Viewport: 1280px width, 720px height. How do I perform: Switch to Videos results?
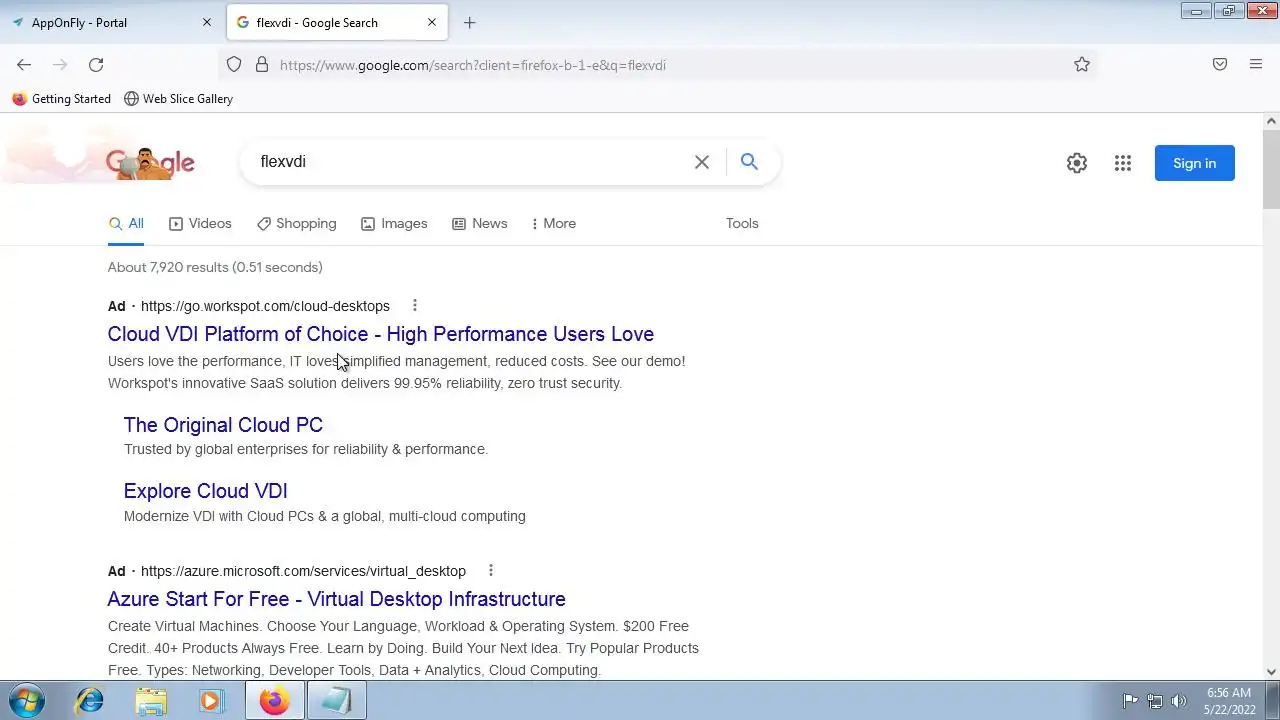click(x=200, y=224)
